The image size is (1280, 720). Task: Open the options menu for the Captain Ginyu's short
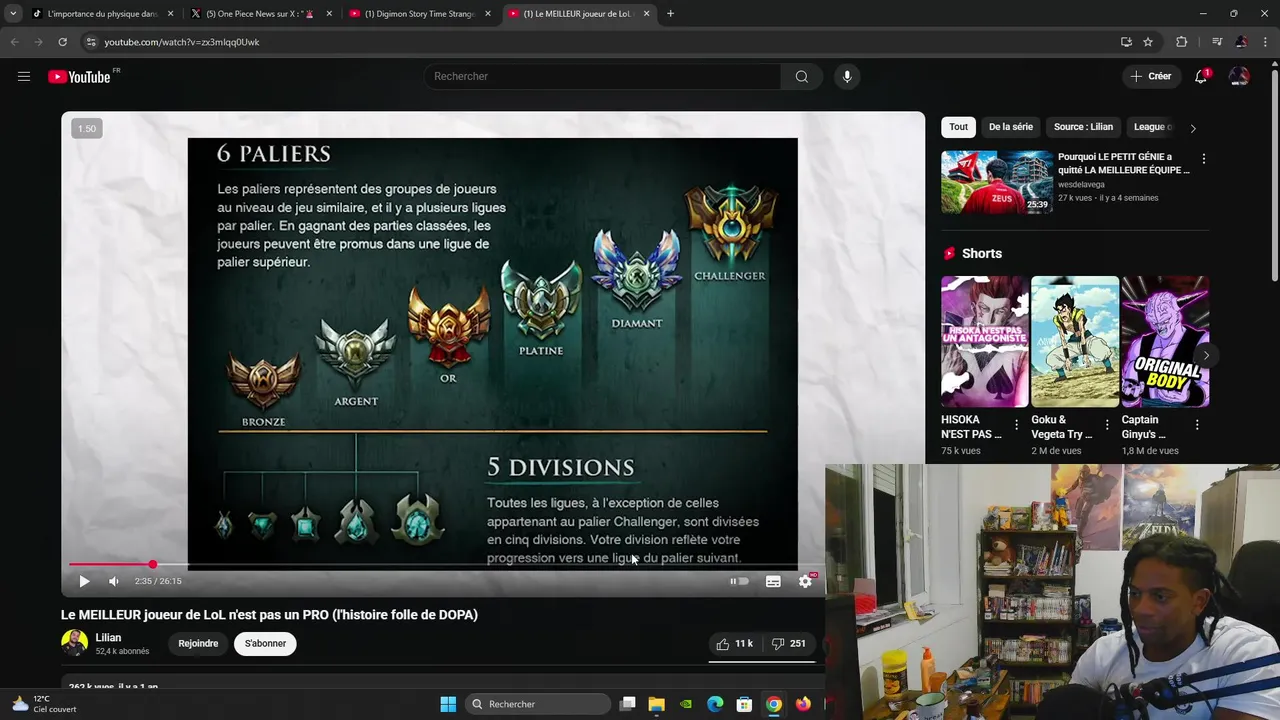(1197, 425)
